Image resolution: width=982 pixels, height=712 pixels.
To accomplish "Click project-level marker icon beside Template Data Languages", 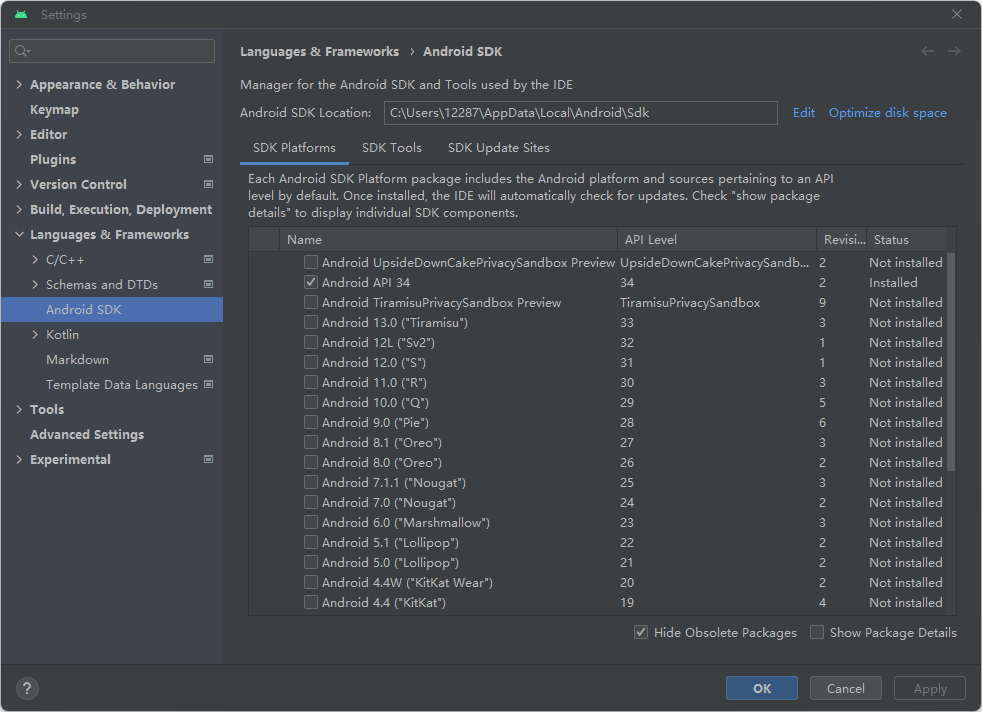I will [x=209, y=384].
